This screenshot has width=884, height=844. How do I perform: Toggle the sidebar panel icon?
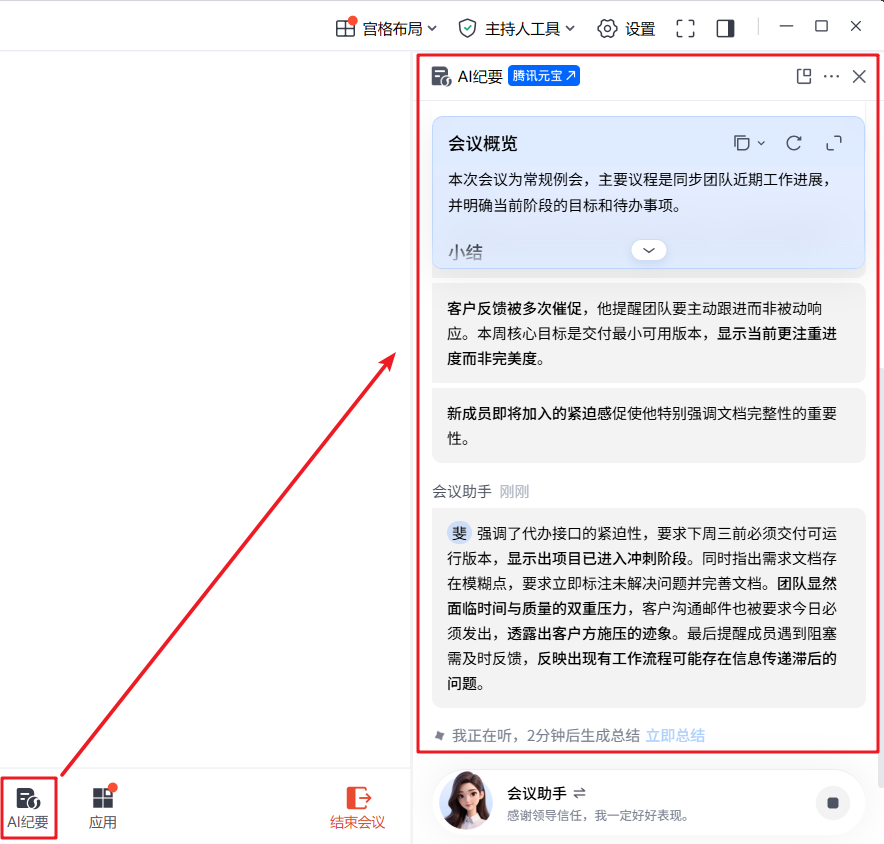[x=725, y=28]
